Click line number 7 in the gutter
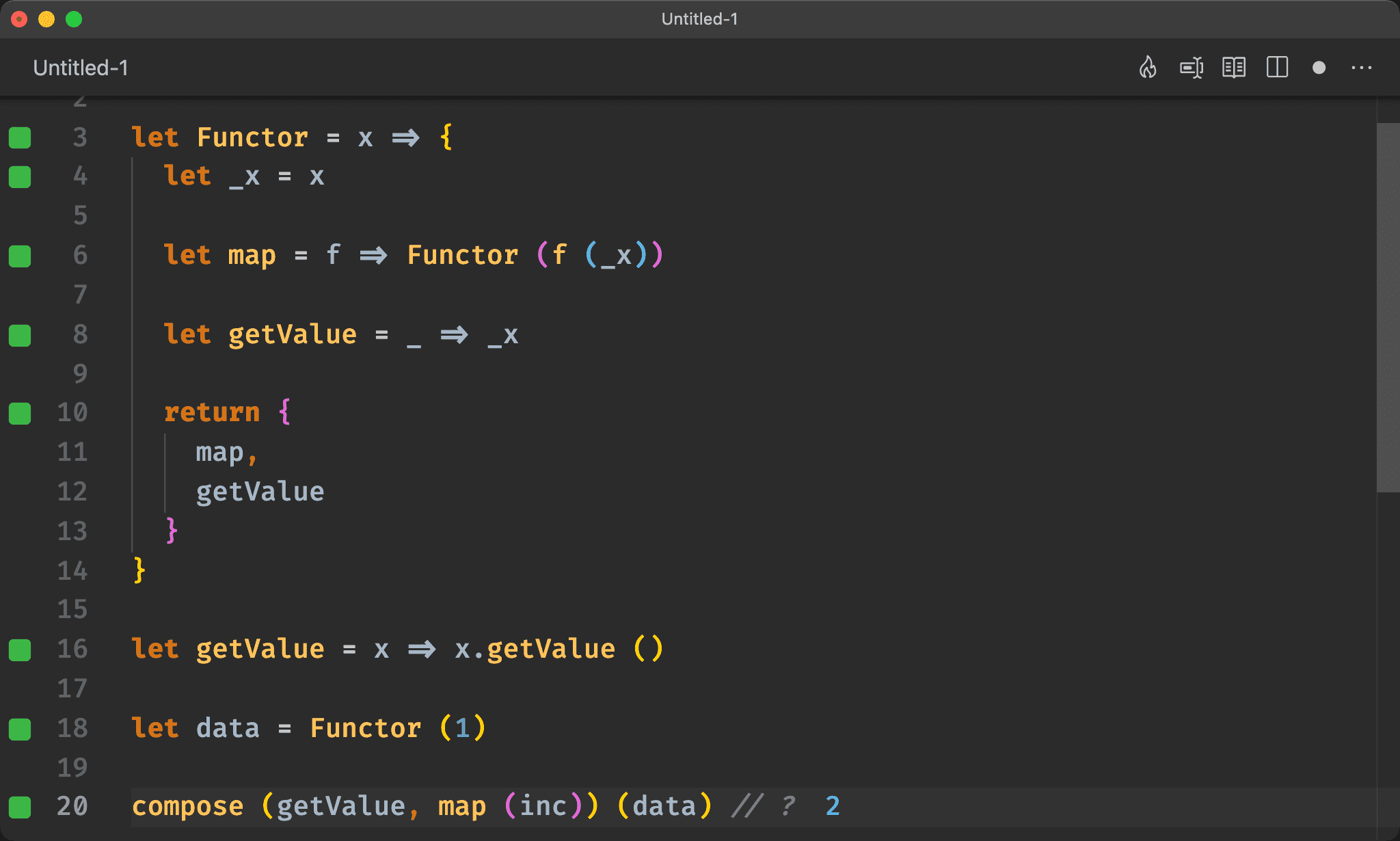The image size is (1400, 841). [x=81, y=295]
